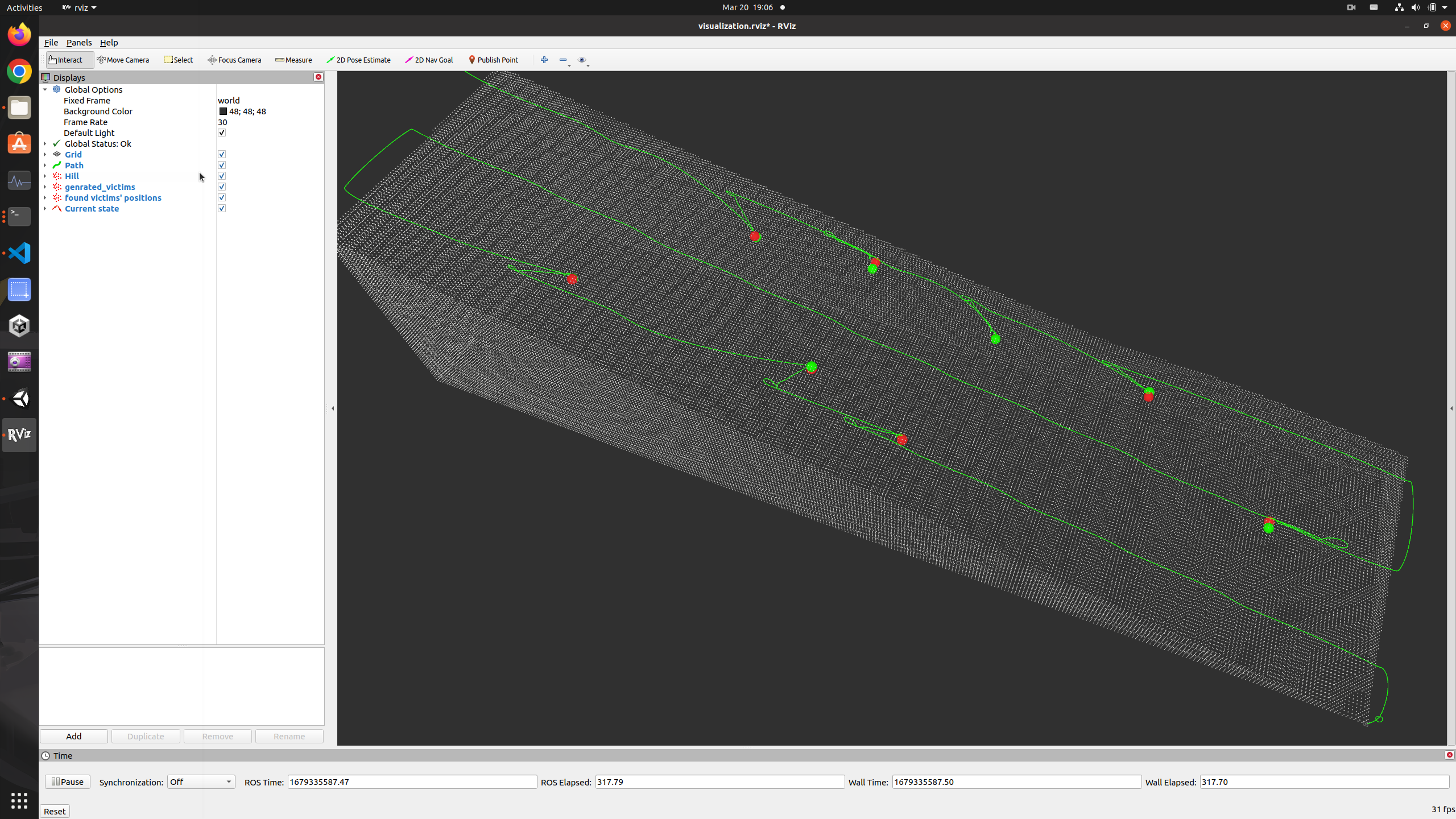Expand the Current state display item
The height and width of the screenshot is (819, 1456).
45,208
